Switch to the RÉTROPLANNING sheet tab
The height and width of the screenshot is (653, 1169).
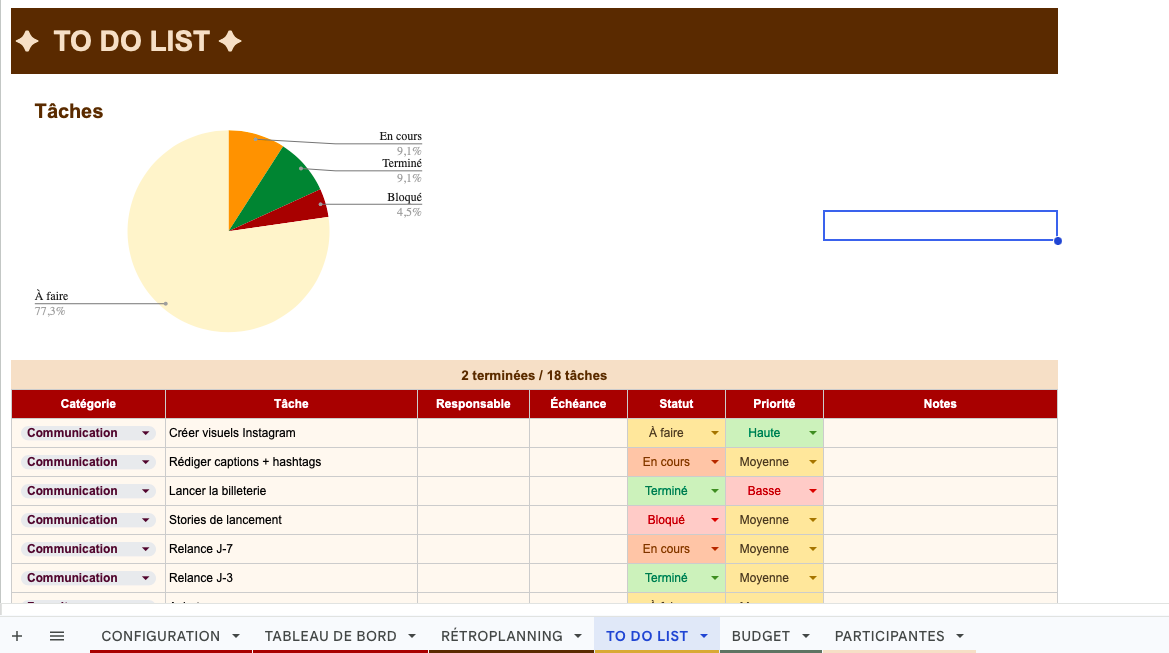click(501, 636)
